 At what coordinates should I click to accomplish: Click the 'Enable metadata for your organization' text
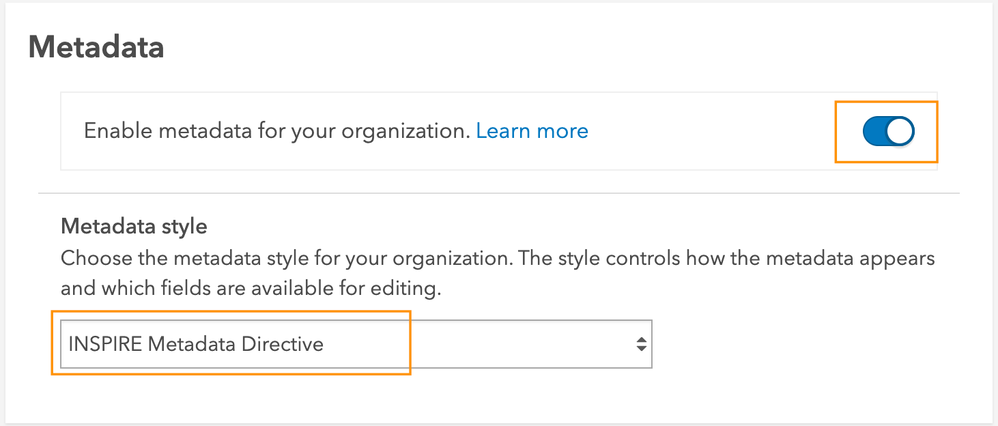point(276,131)
